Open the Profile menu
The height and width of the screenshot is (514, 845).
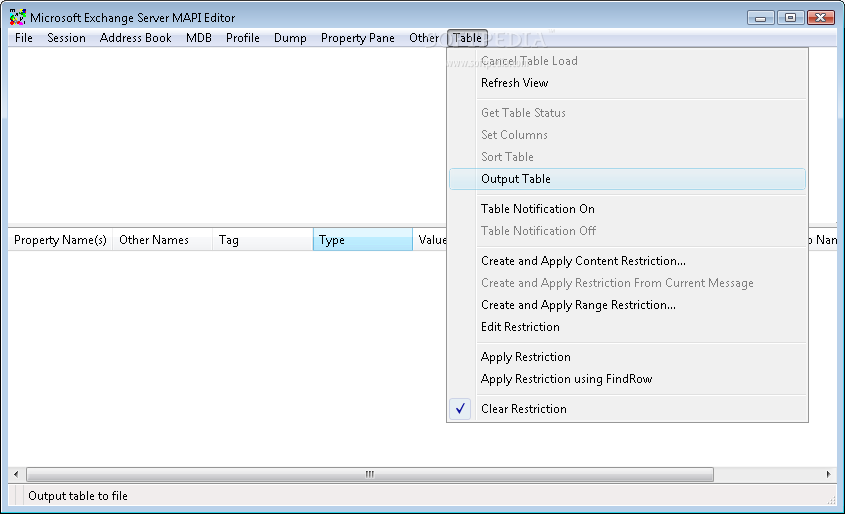[243, 38]
